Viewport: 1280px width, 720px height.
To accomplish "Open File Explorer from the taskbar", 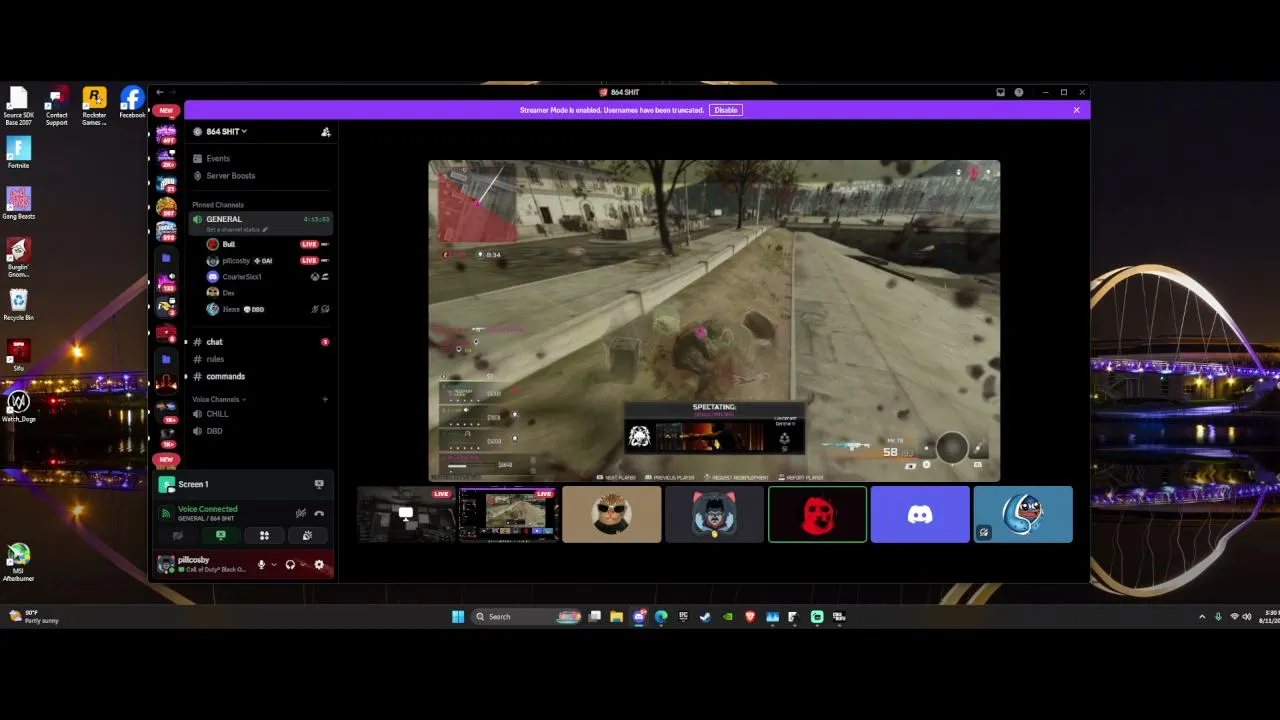I will tap(616, 616).
